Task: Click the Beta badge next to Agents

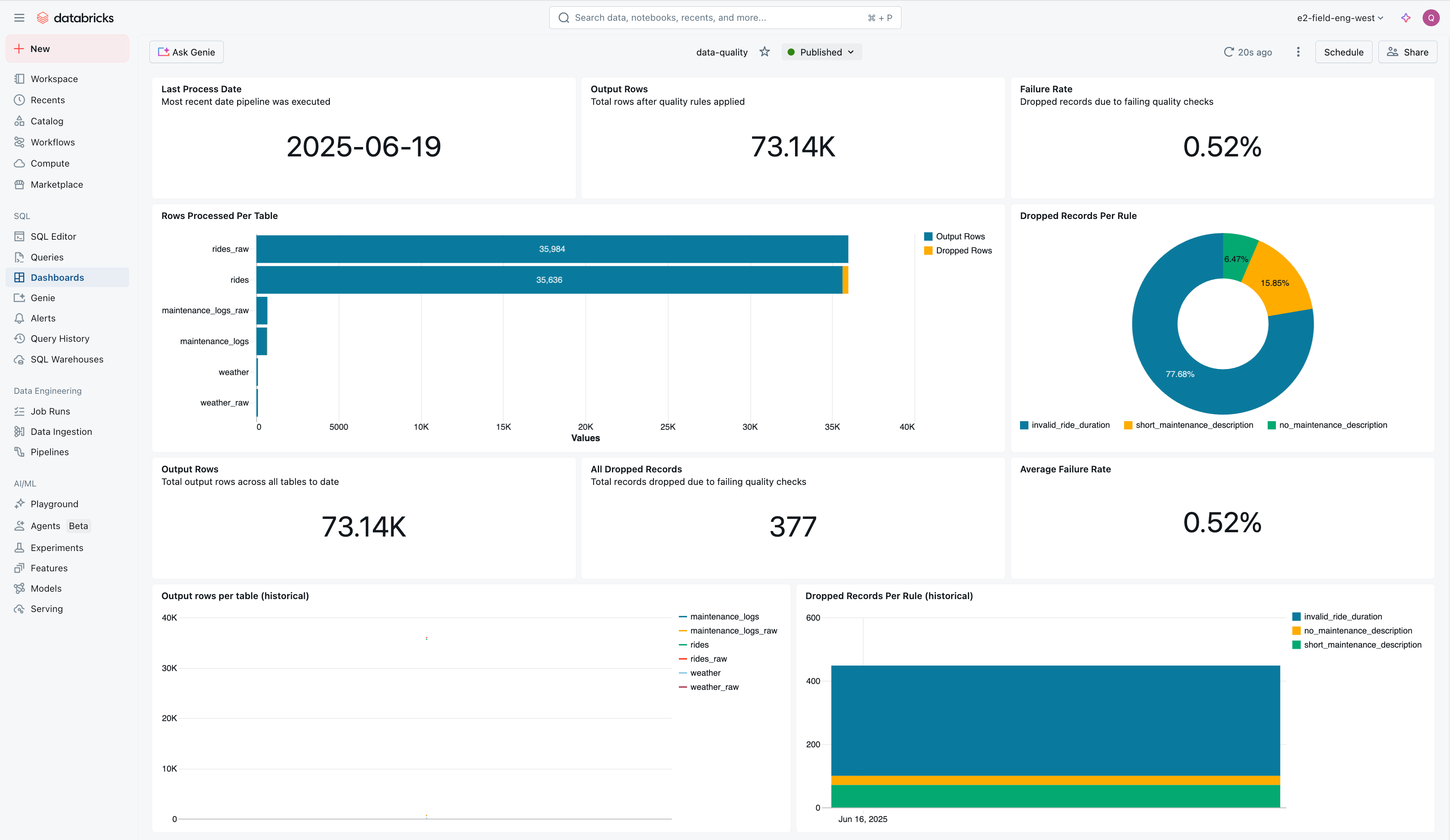Action: point(78,526)
